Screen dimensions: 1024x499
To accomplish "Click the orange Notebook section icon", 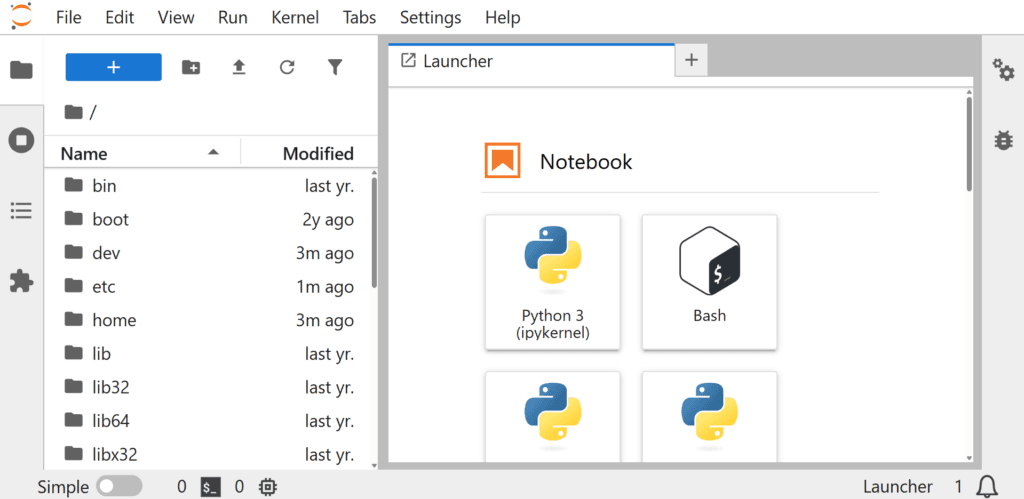I will click(502, 161).
